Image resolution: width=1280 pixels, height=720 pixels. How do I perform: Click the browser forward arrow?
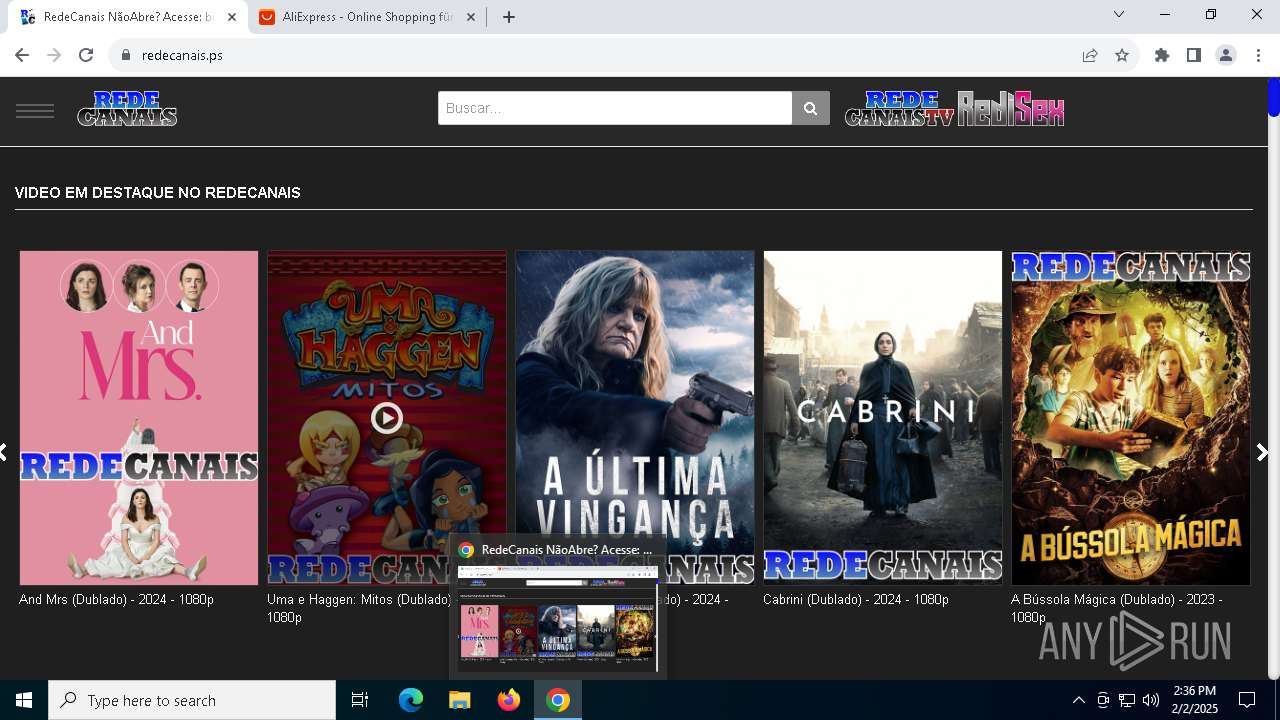tap(54, 55)
